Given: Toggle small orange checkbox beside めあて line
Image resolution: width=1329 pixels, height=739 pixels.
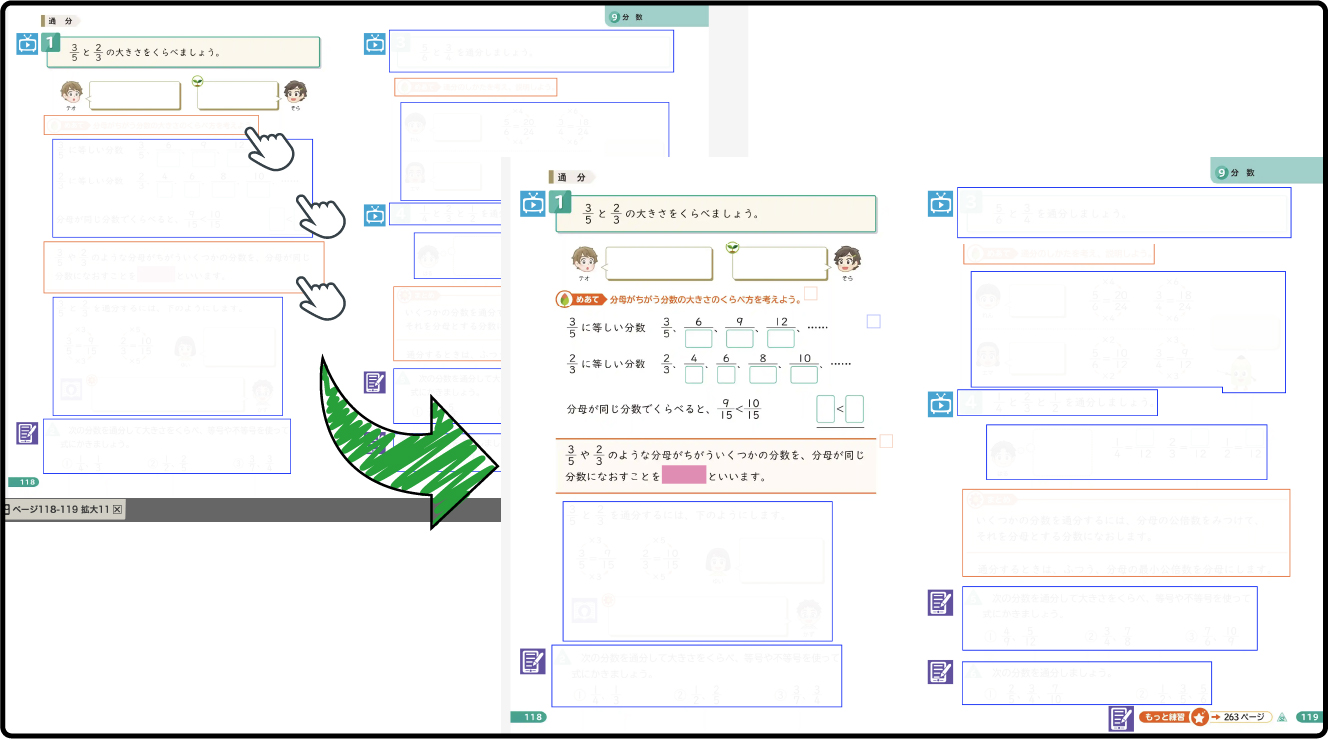Looking at the screenshot, I should (x=811, y=293).
